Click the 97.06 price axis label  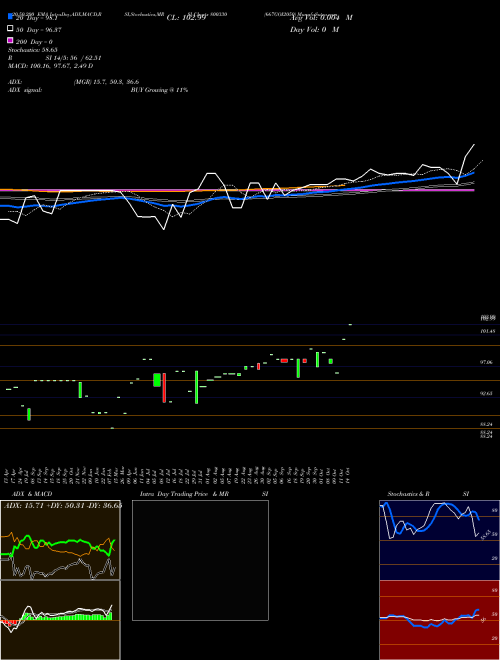(x=487, y=362)
